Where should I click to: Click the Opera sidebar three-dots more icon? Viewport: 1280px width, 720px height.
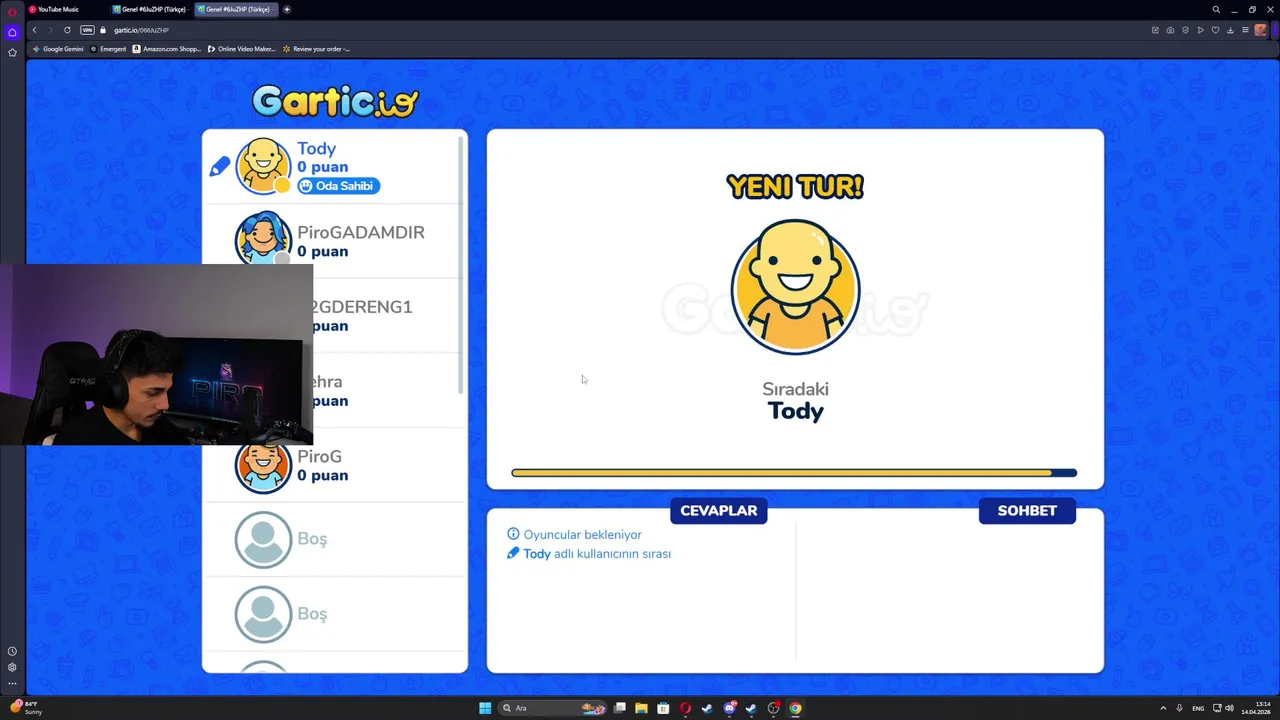[12, 684]
